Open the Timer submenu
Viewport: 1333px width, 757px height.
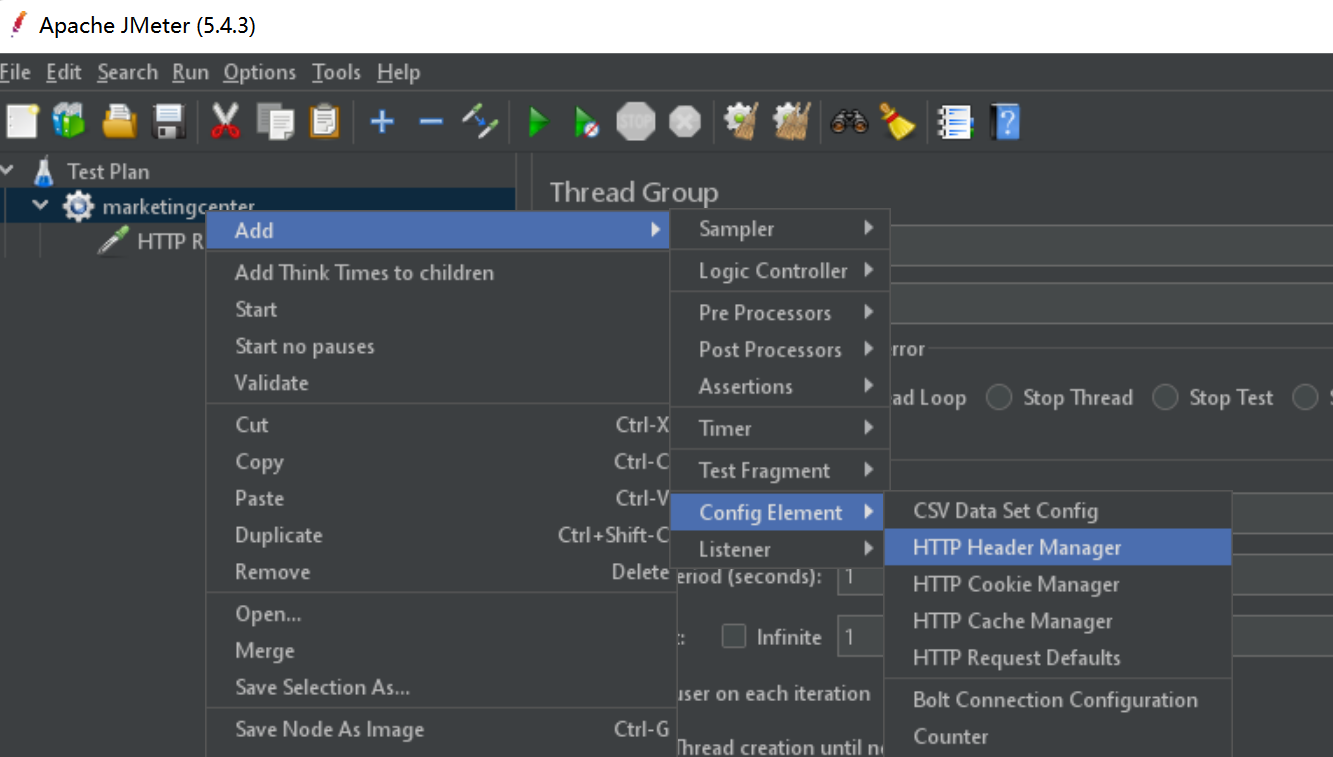(780, 429)
